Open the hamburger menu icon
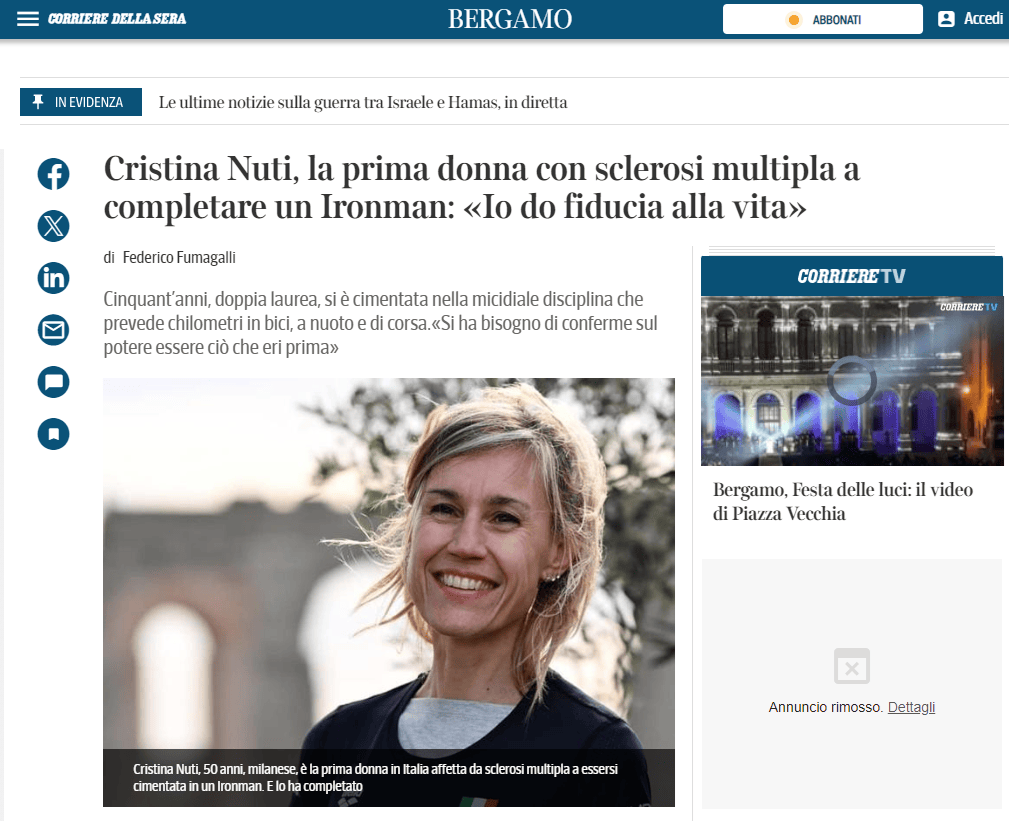Screen dimensions: 1009x821 (28, 19)
